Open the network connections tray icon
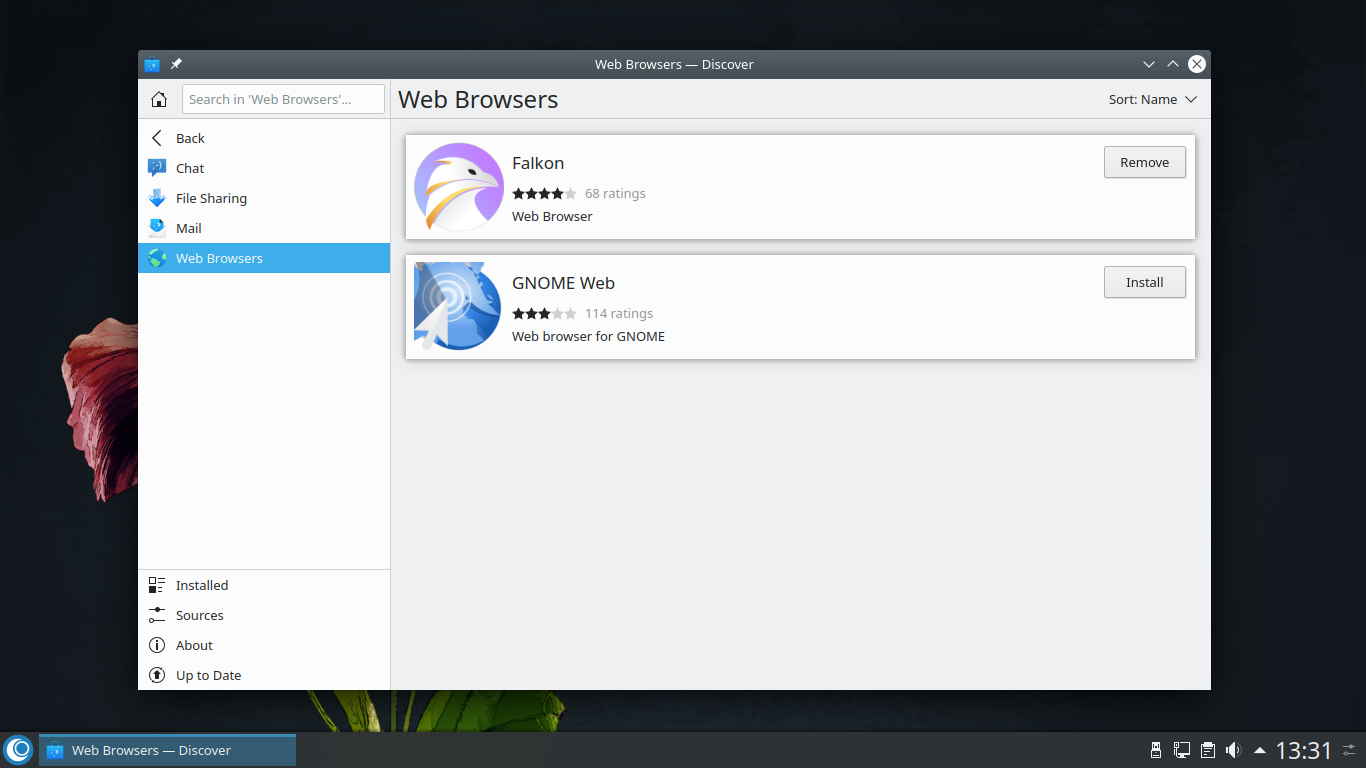 click(1181, 750)
